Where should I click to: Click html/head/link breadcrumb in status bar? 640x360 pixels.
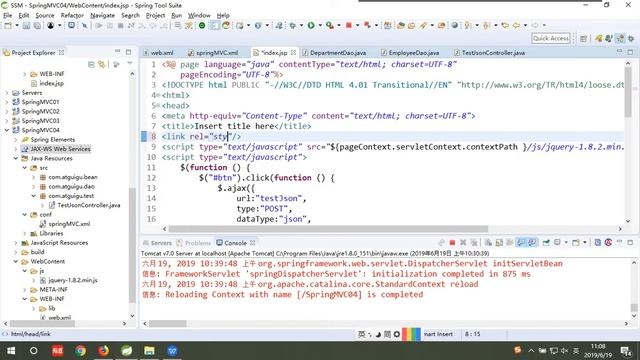pos(31,334)
